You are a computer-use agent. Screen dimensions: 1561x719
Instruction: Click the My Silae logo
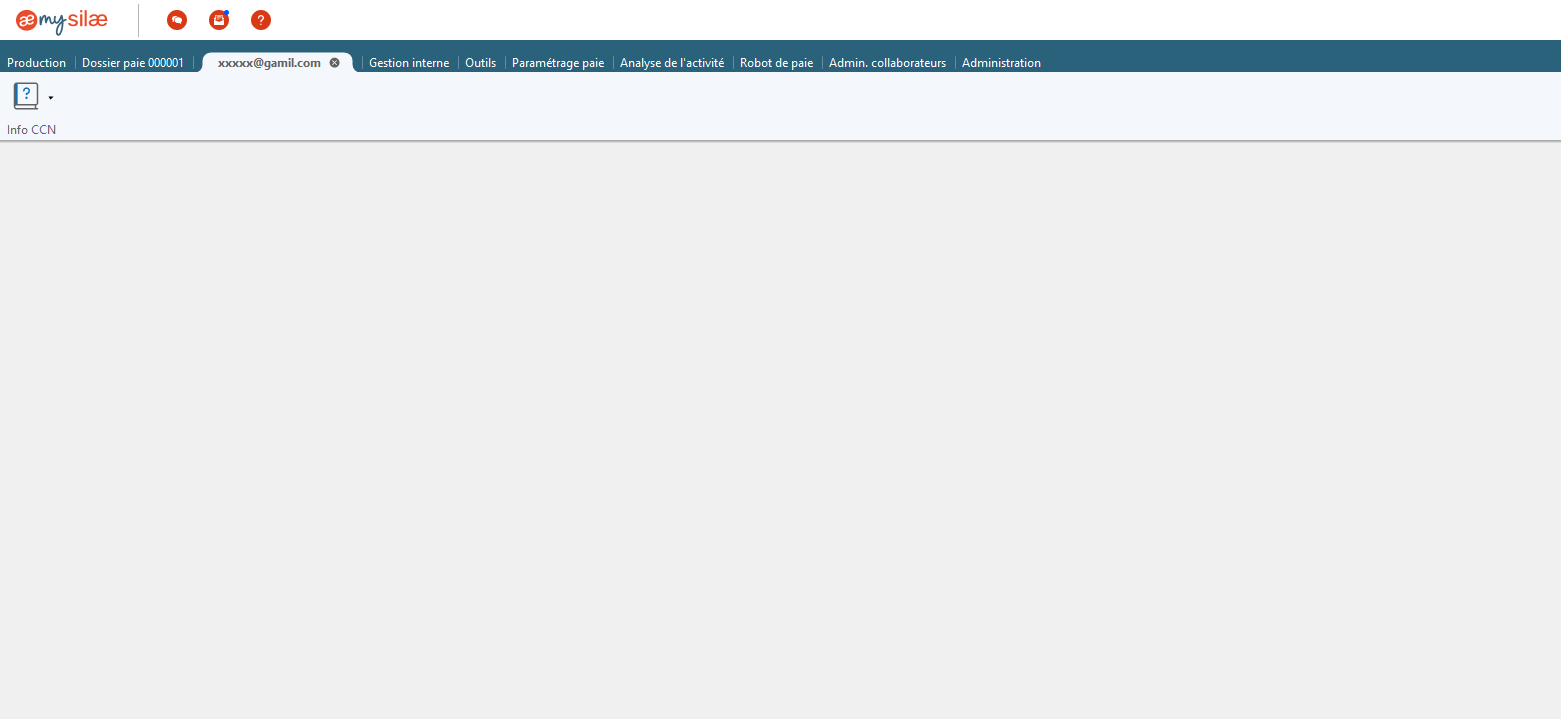[62, 20]
